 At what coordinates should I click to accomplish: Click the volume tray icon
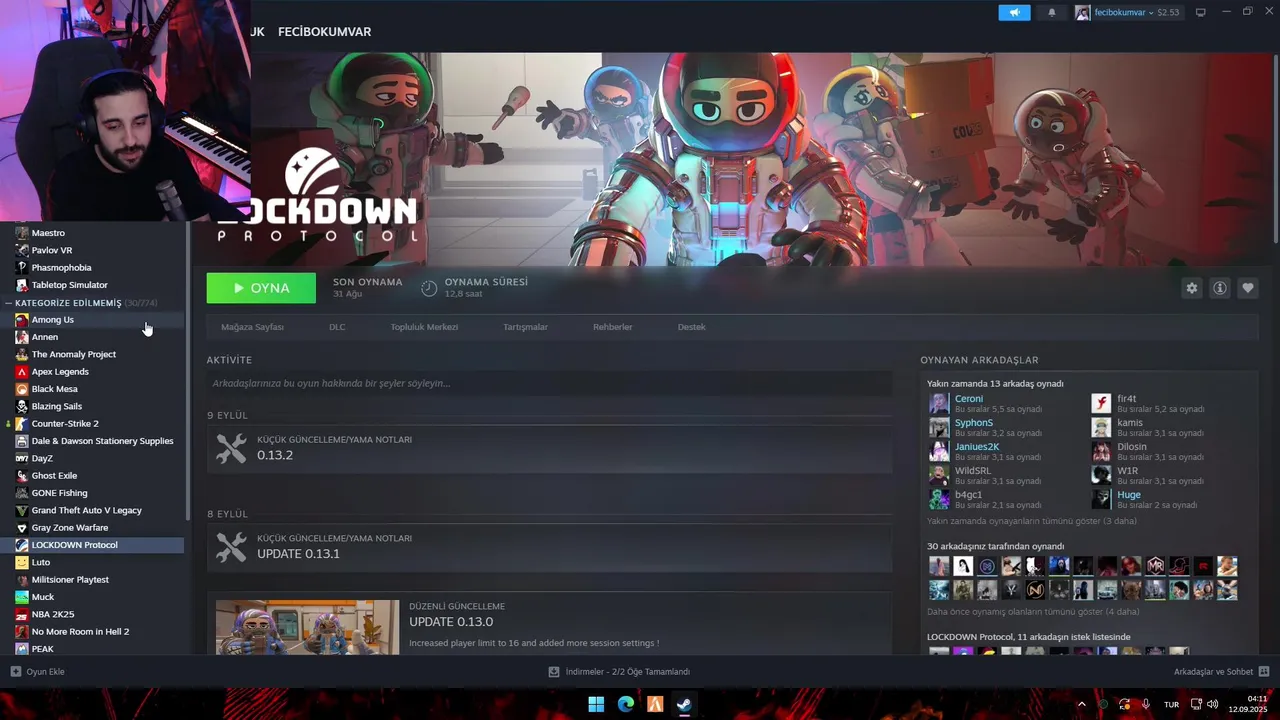tap(1211, 704)
